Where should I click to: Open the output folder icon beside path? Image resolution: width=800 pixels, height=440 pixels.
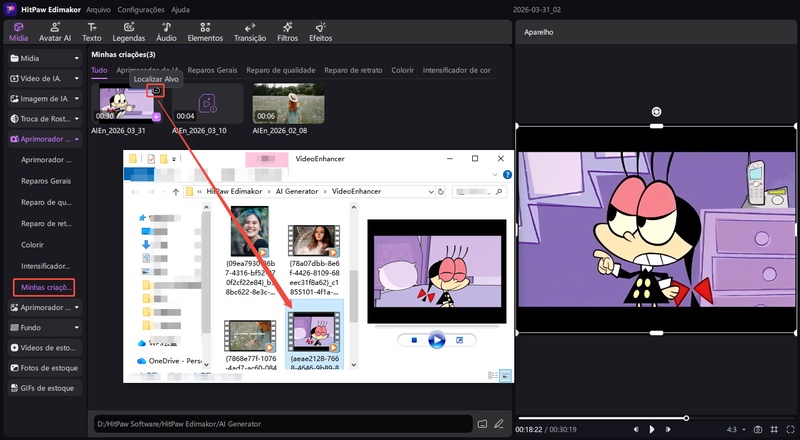coord(482,424)
